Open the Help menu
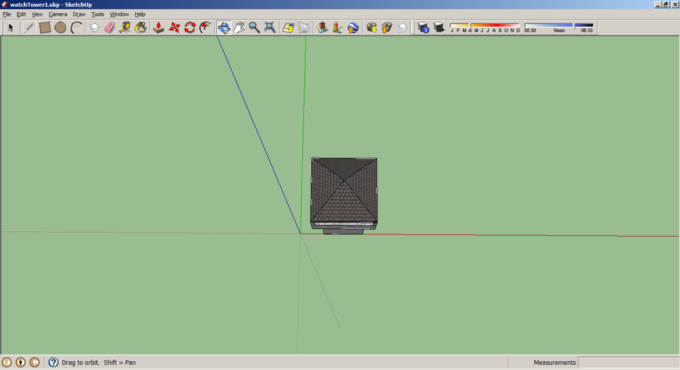The image size is (680, 370). pos(140,14)
